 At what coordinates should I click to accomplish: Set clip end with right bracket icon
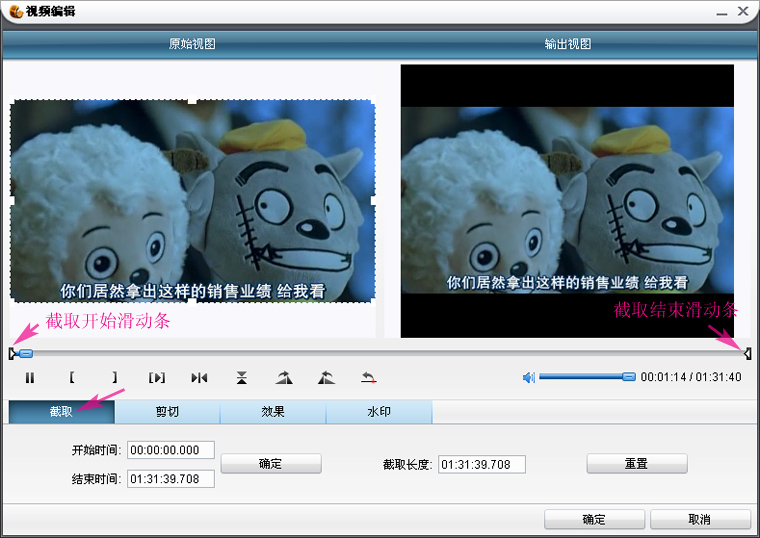114,378
